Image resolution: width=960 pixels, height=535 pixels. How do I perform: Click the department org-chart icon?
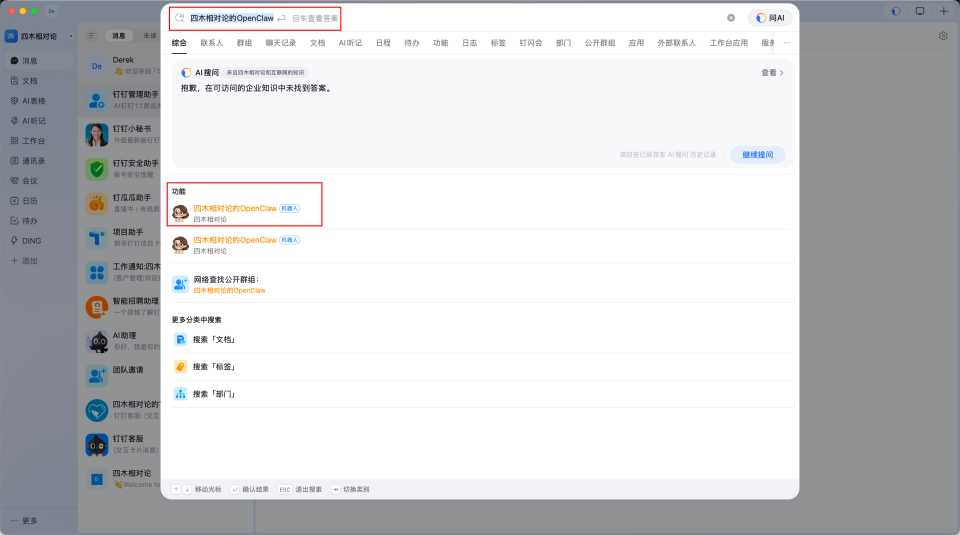pos(180,394)
